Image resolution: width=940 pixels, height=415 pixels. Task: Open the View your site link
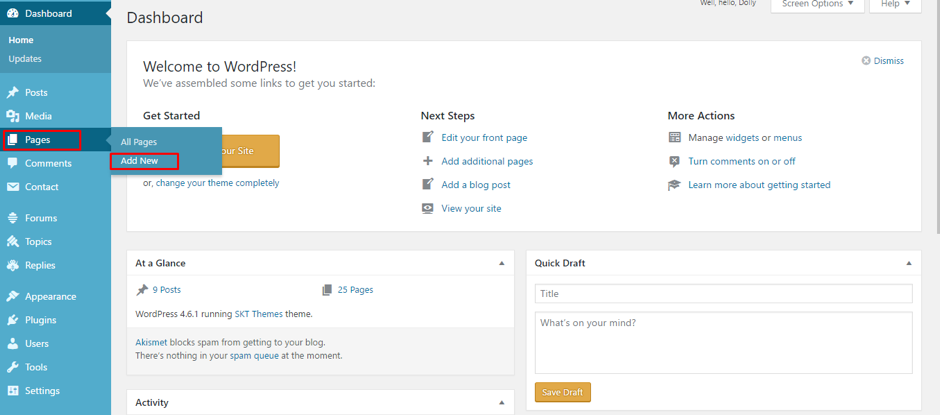click(x=471, y=209)
